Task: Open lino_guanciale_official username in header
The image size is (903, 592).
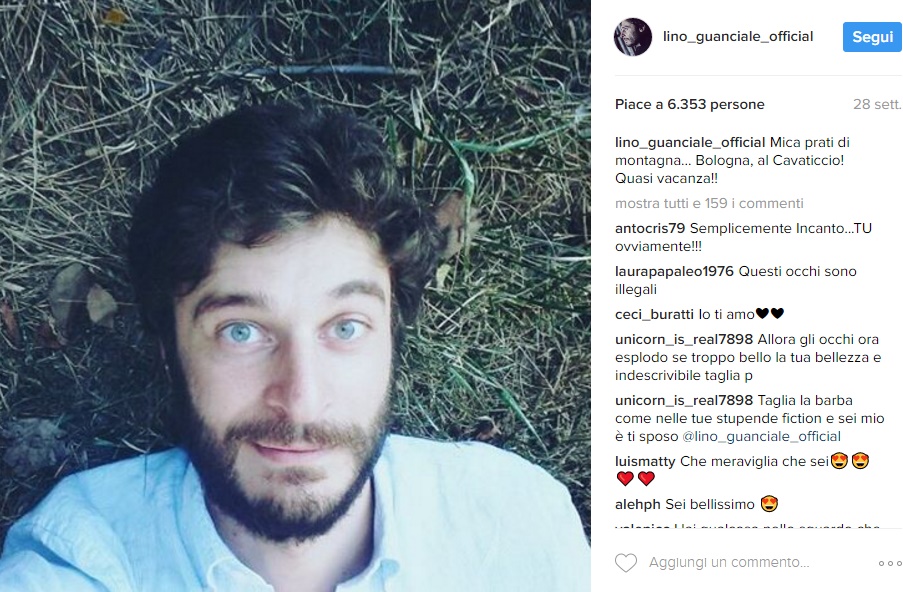Action: click(x=738, y=36)
